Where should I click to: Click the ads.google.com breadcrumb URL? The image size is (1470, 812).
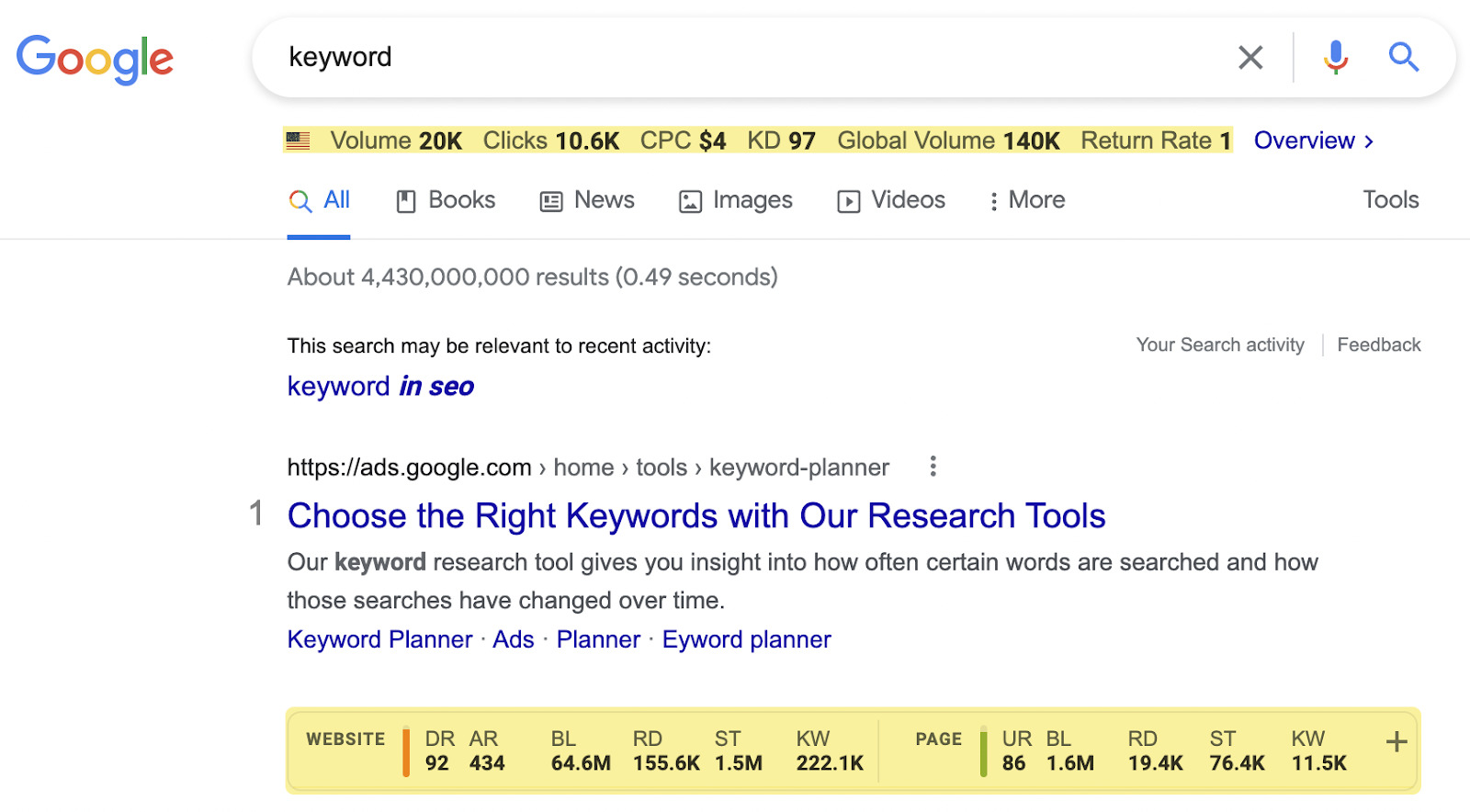(x=588, y=468)
